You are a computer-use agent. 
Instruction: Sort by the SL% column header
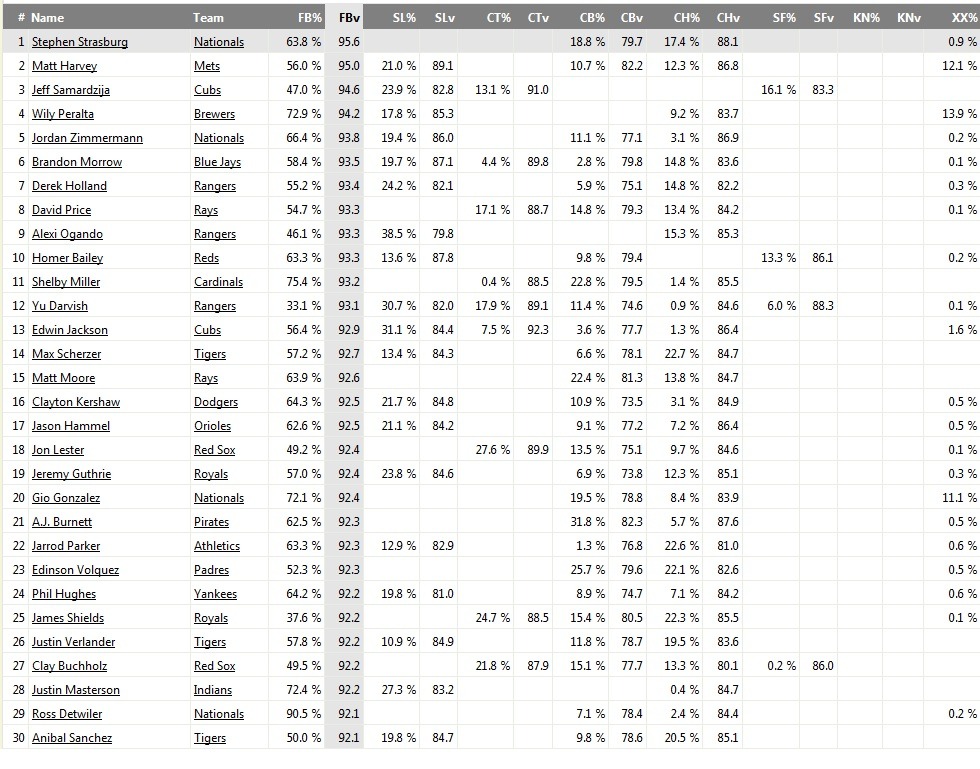[404, 17]
